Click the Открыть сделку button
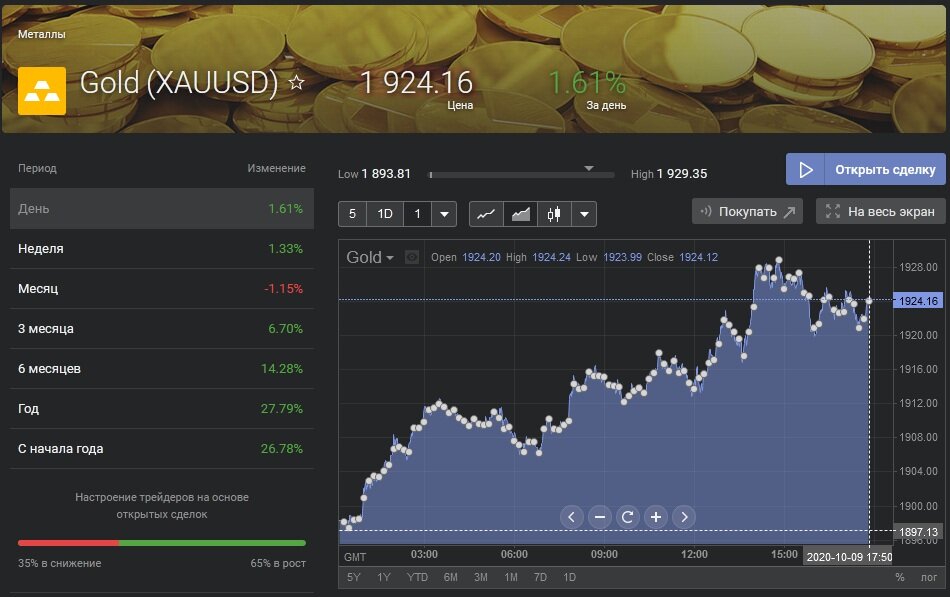Image resolution: width=950 pixels, height=597 pixels. click(865, 169)
